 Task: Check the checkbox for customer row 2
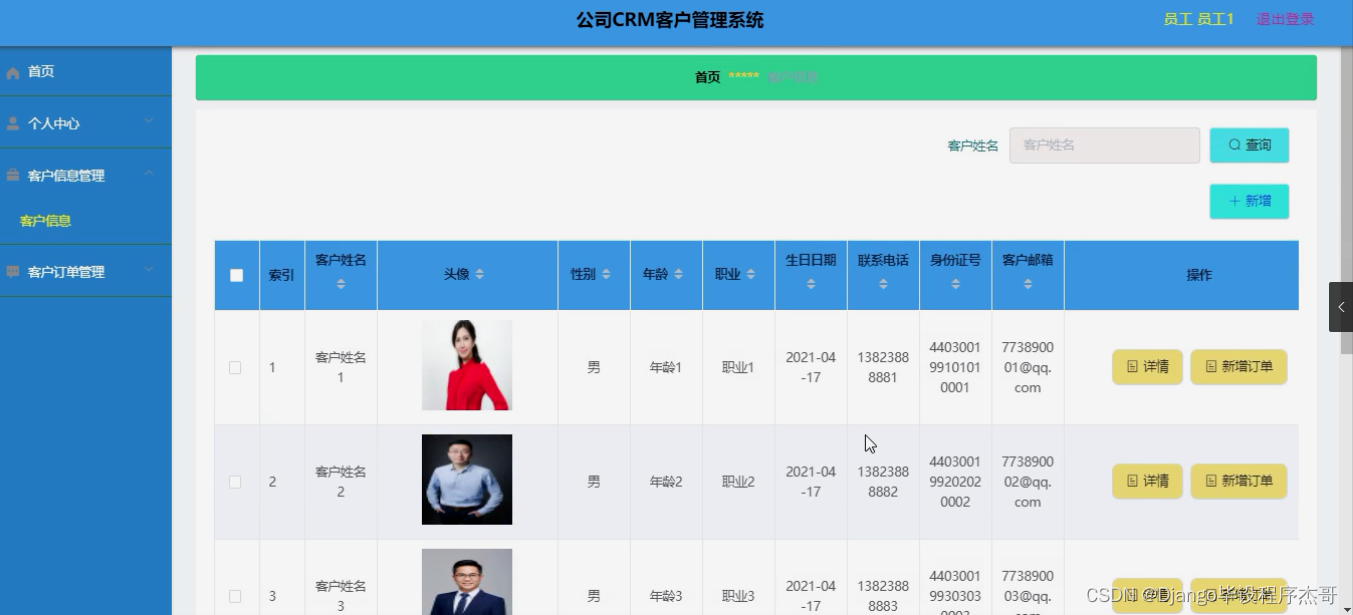[x=236, y=481]
